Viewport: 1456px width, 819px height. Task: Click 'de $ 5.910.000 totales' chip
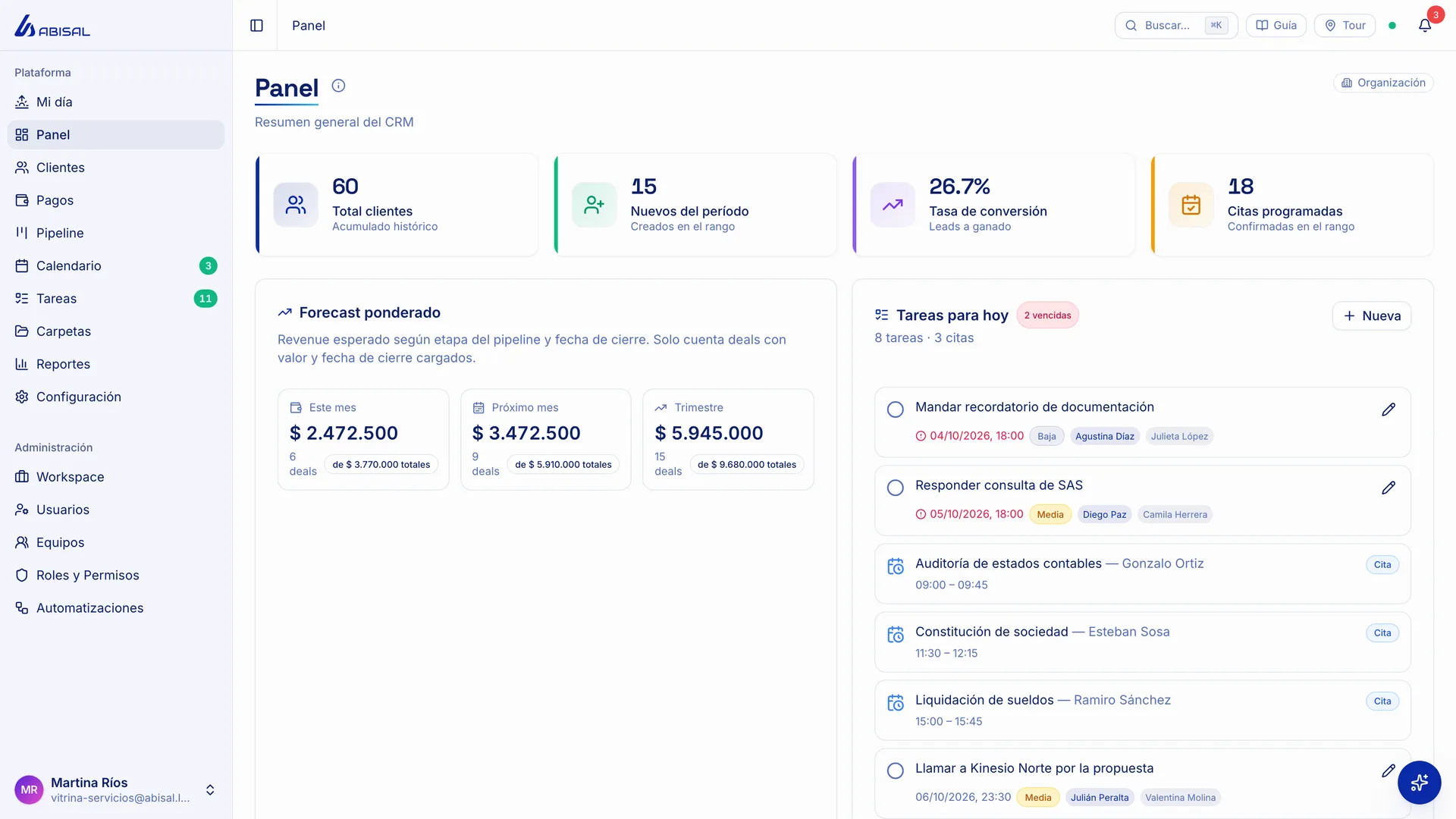pos(563,465)
